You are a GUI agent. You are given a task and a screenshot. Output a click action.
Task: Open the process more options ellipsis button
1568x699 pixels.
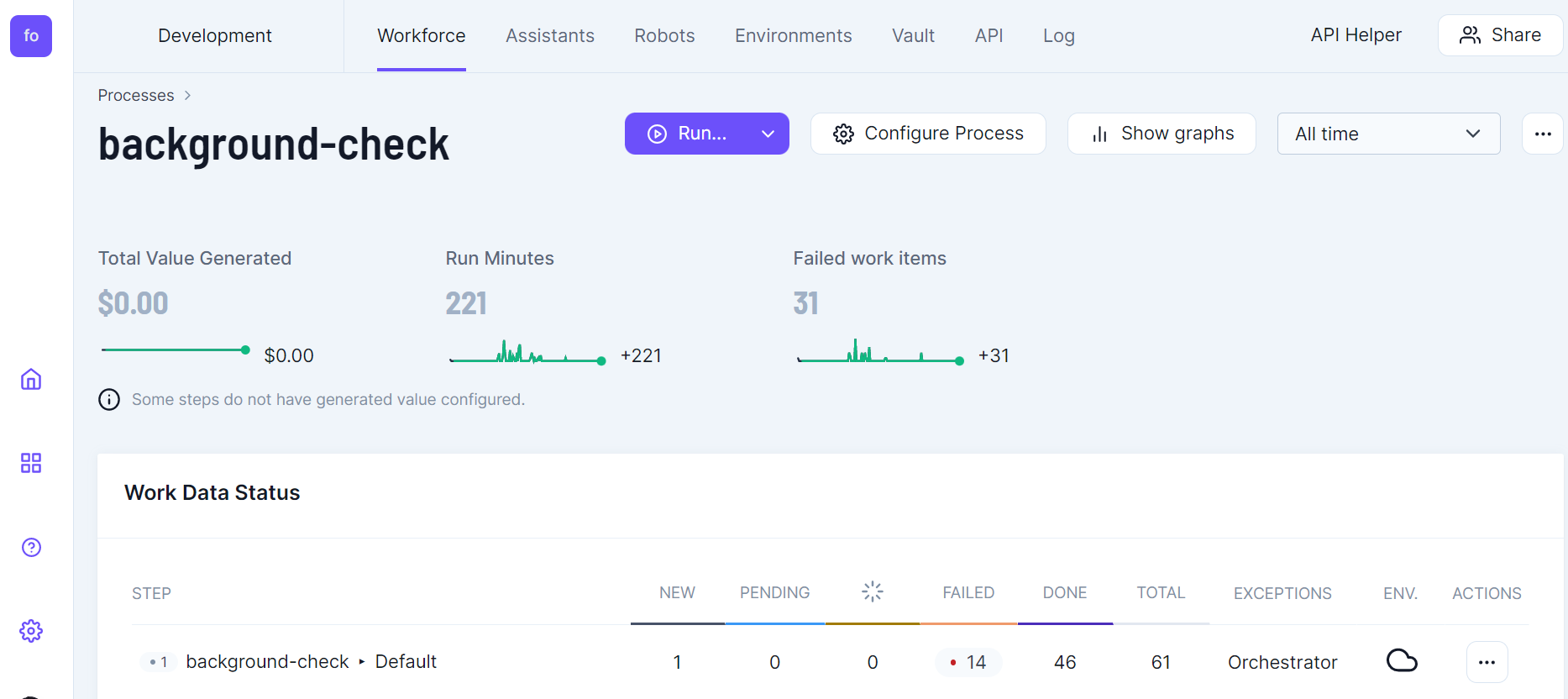coord(1542,134)
